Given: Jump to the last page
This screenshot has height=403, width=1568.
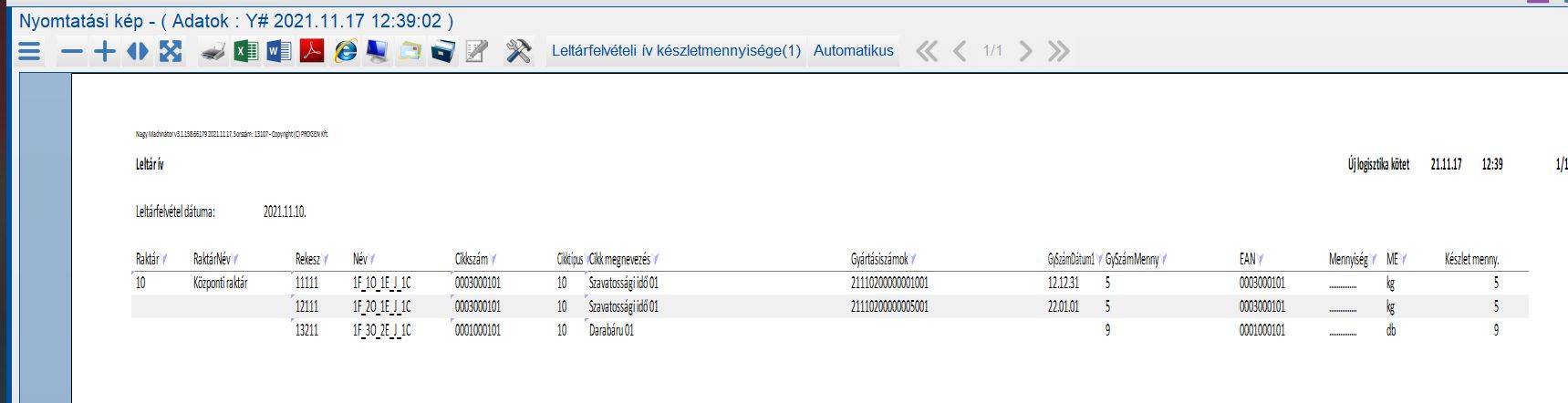Looking at the screenshot, I should pyautogui.click(x=1058, y=51).
